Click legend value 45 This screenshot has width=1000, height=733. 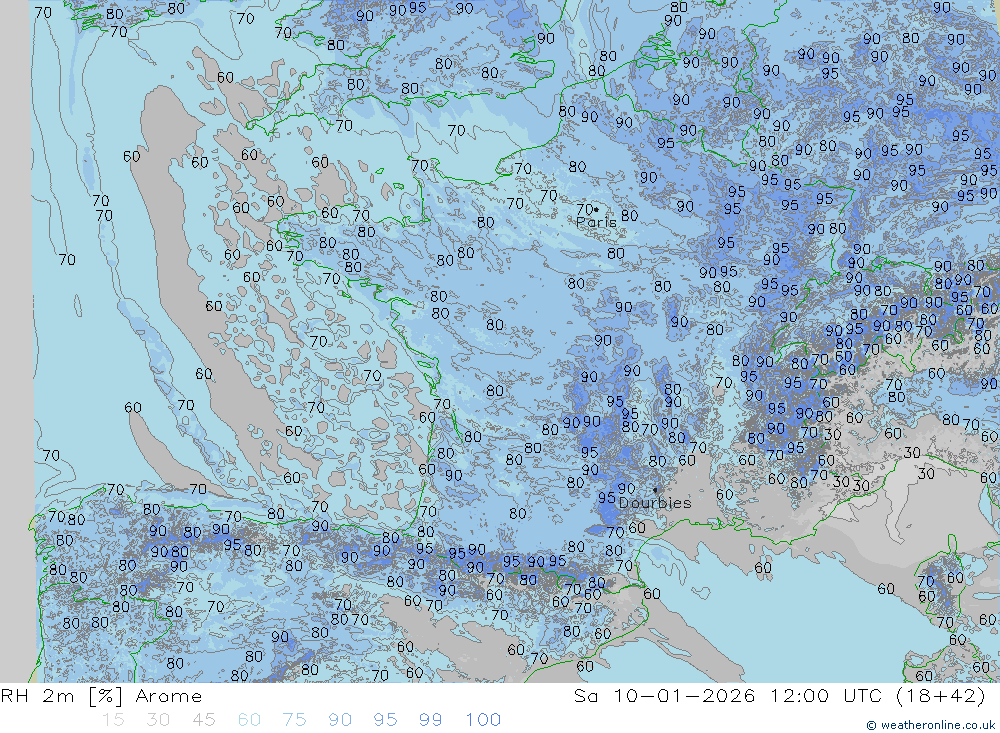(x=203, y=720)
